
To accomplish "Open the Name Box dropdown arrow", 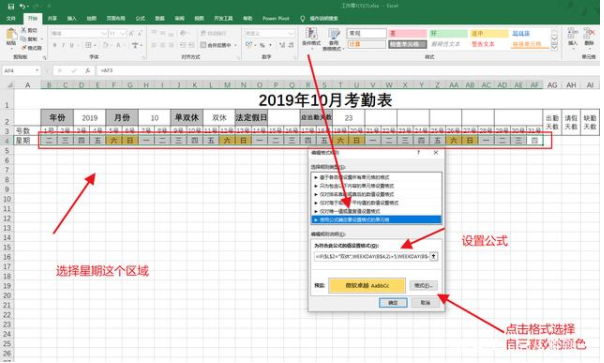I will click(37, 71).
